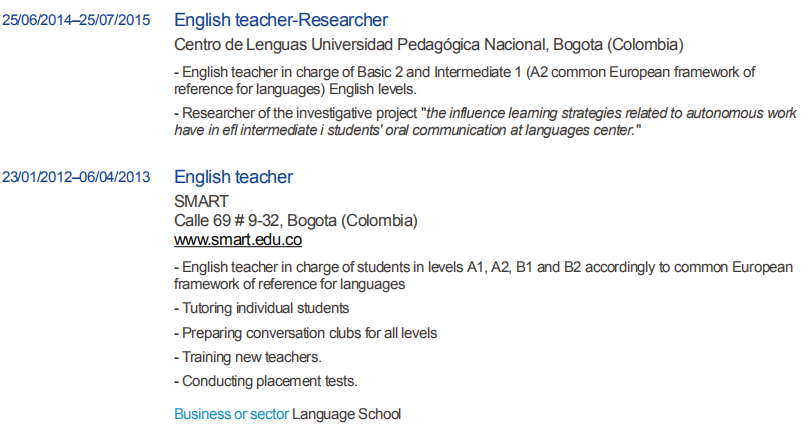Click the "Business or sector" label
The image size is (808, 427).
(231, 413)
